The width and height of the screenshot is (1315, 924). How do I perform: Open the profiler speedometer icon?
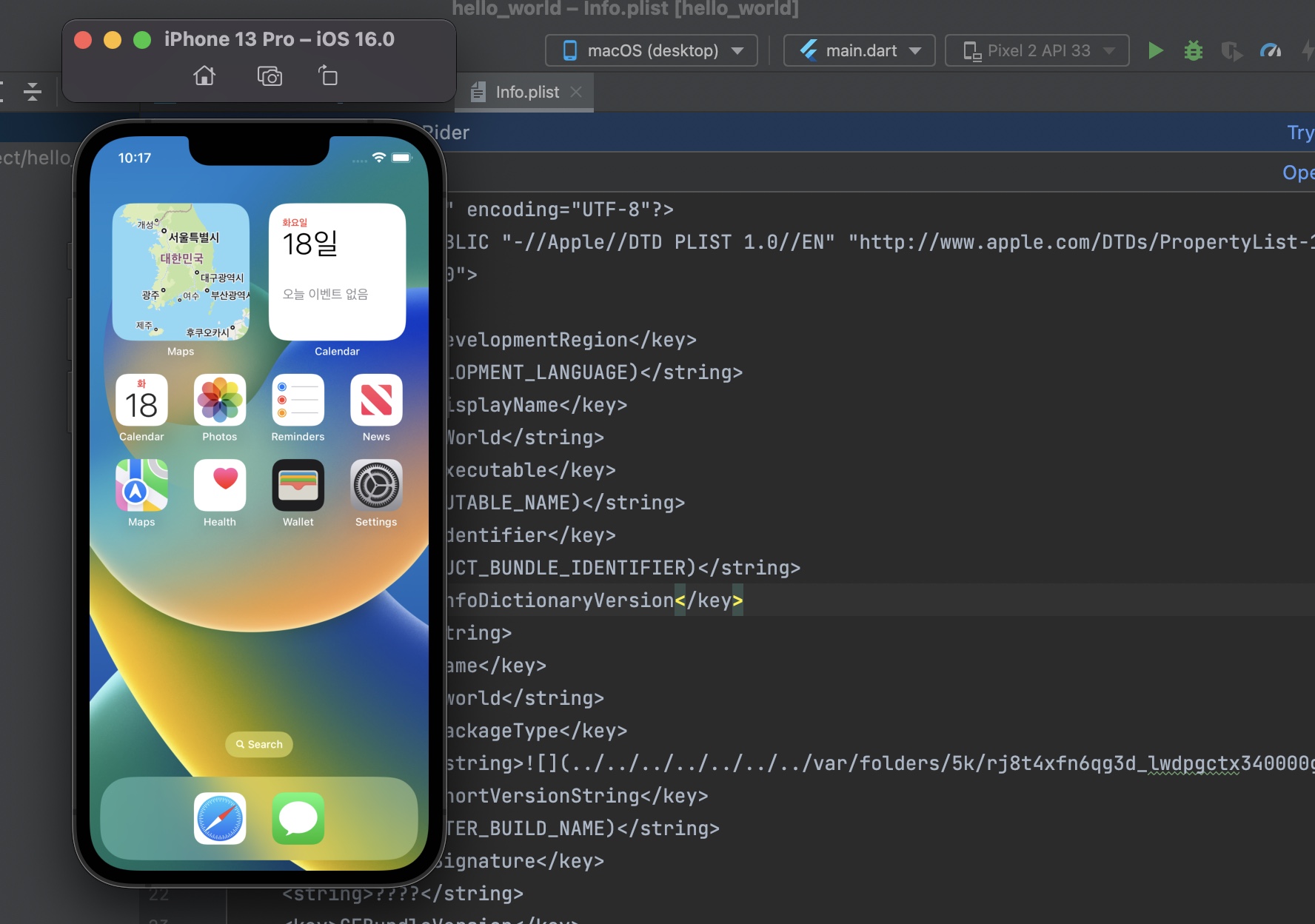1271,50
